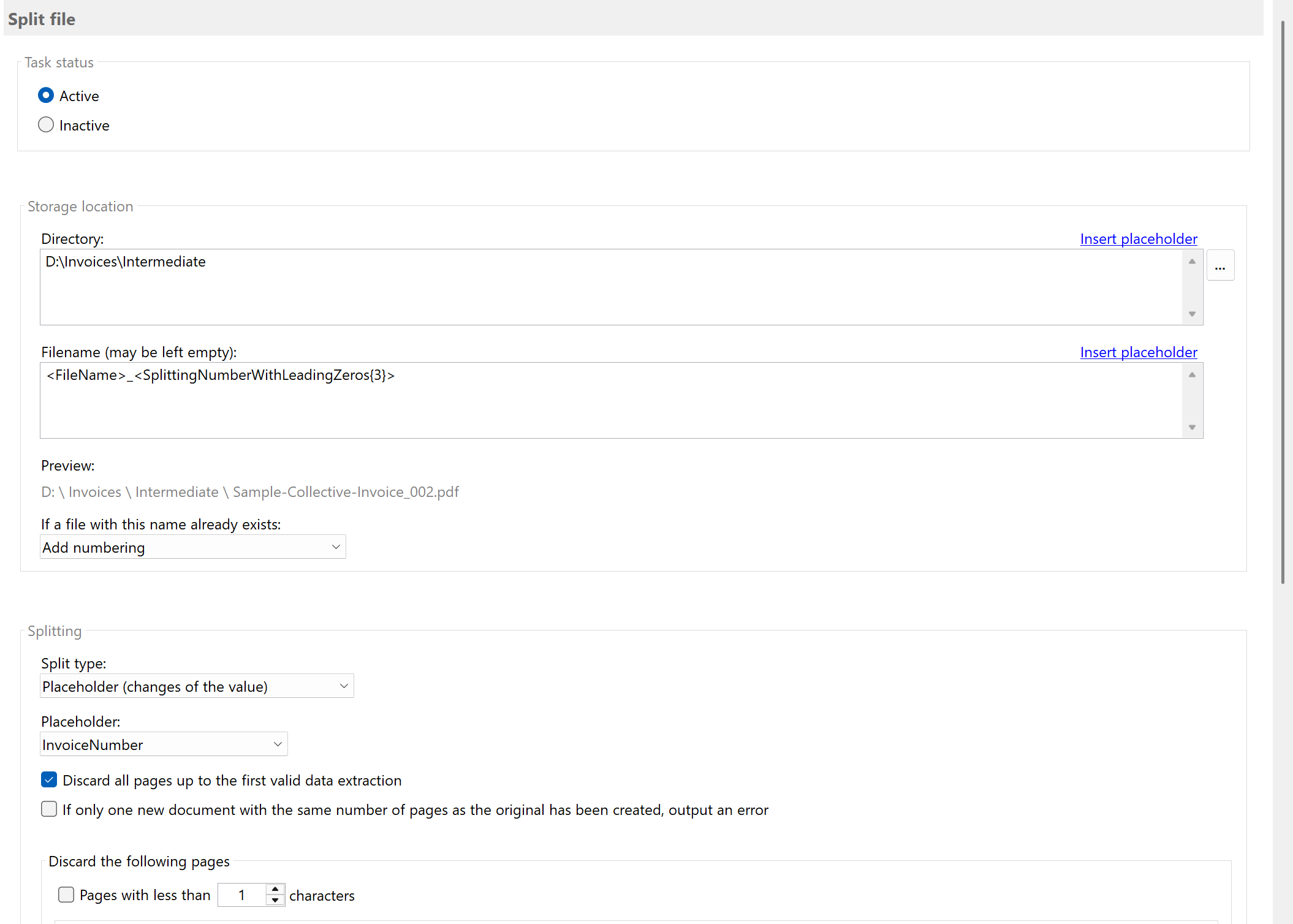1293x924 pixels.
Task: Increase characters count with spinner up arrow
Action: pyautogui.click(x=275, y=890)
